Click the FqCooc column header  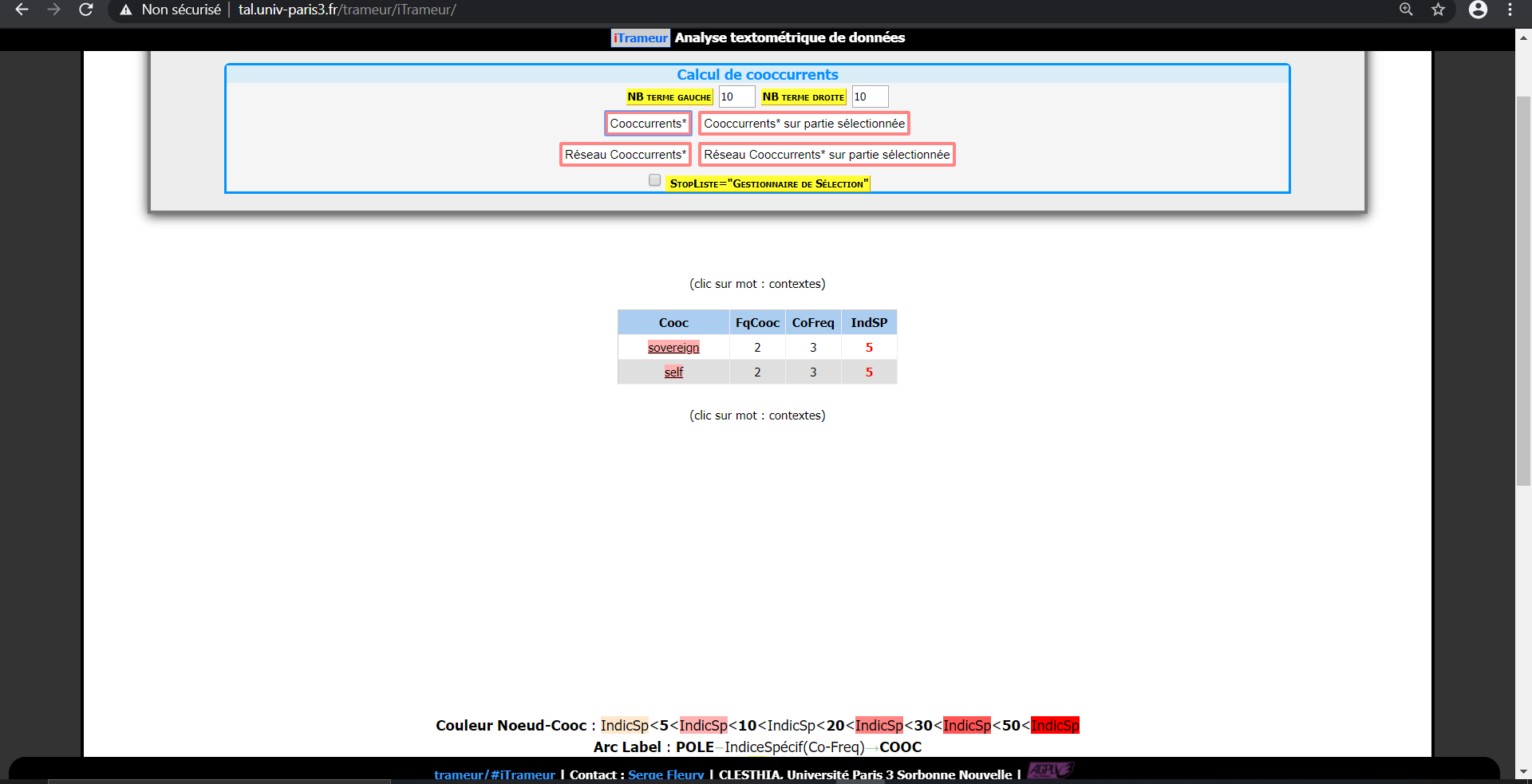pos(757,323)
